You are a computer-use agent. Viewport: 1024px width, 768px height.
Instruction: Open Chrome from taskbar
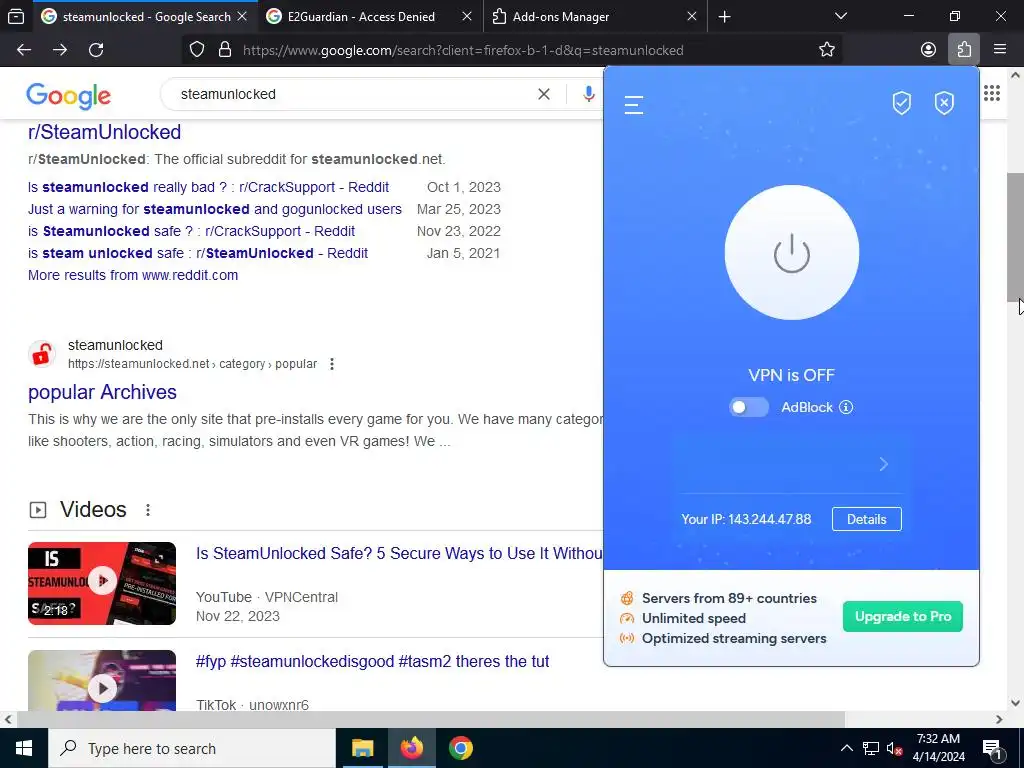click(460, 748)
